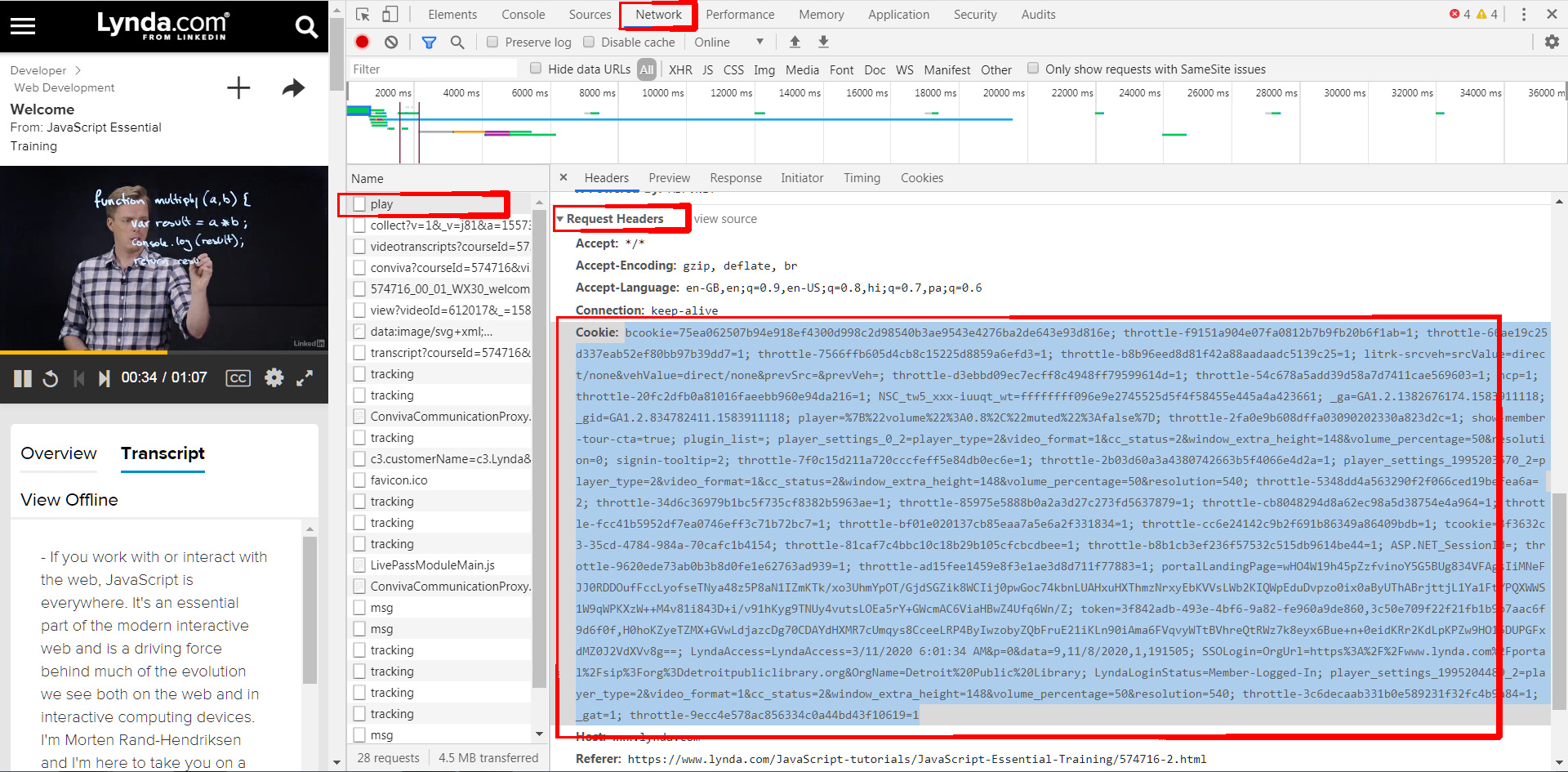The image size is (1568, 772).
Task: Open the Security tab
Action: [x=975, y=15]
